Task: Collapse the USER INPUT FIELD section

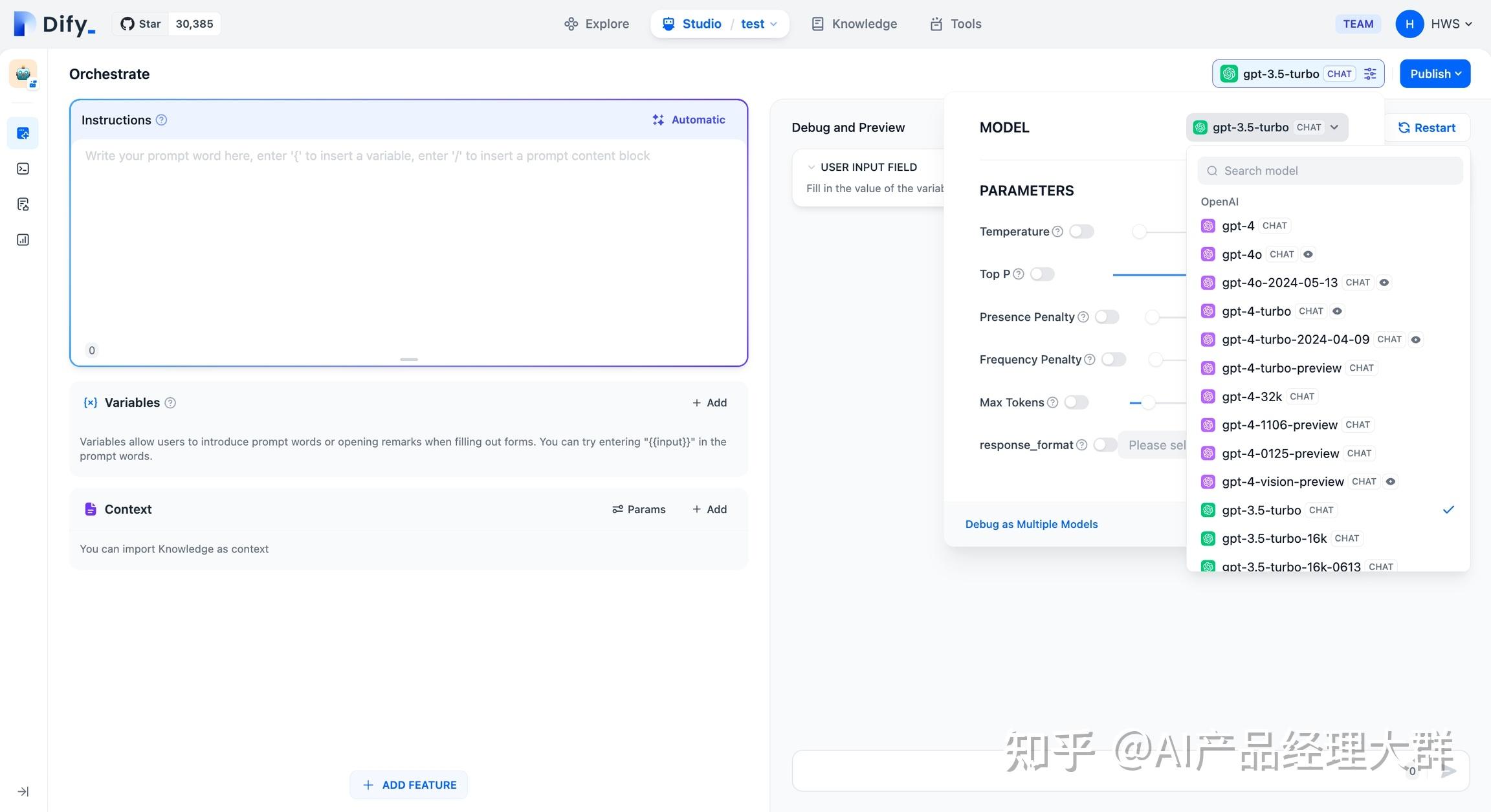Action: point(812,166)
